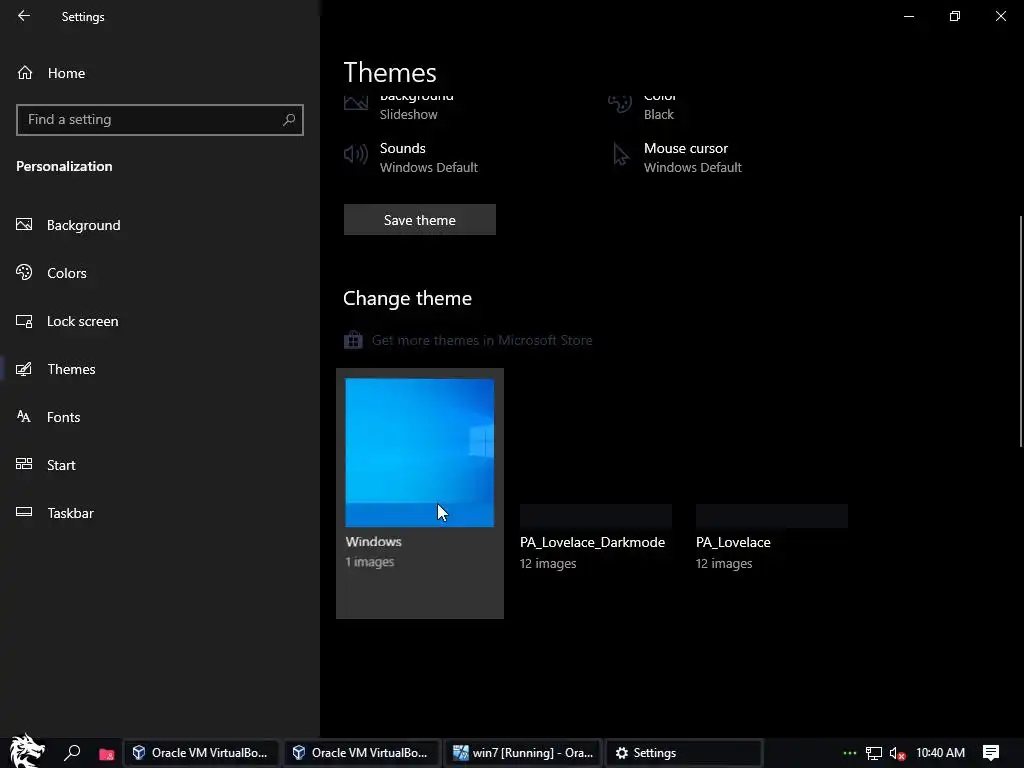The height and width of the screenshot is (768, 1024).
Task: Open the network tray icon
Action: pyautogui.click(x=874, y=753)
